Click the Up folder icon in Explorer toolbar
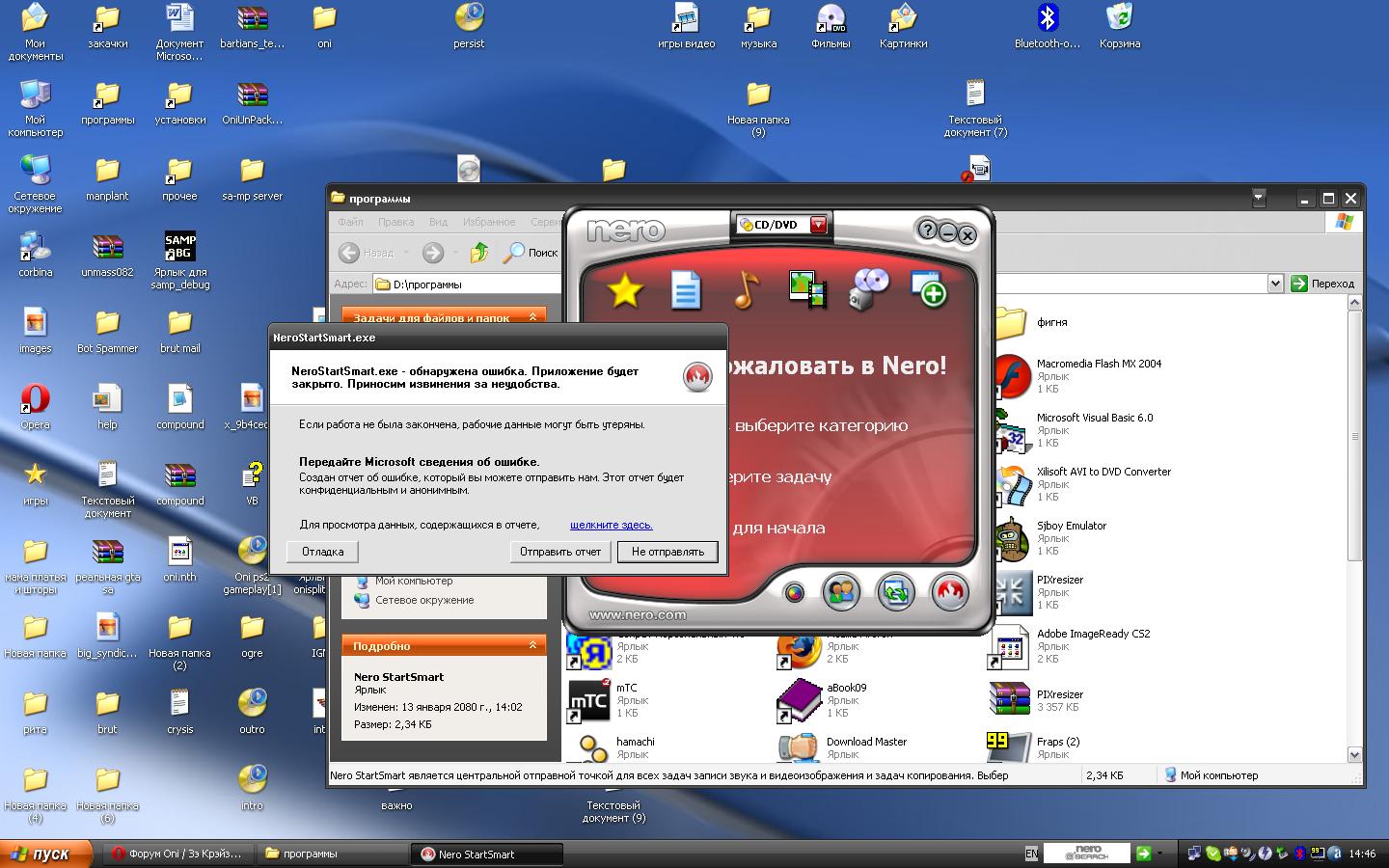 (x=479, y=253)
